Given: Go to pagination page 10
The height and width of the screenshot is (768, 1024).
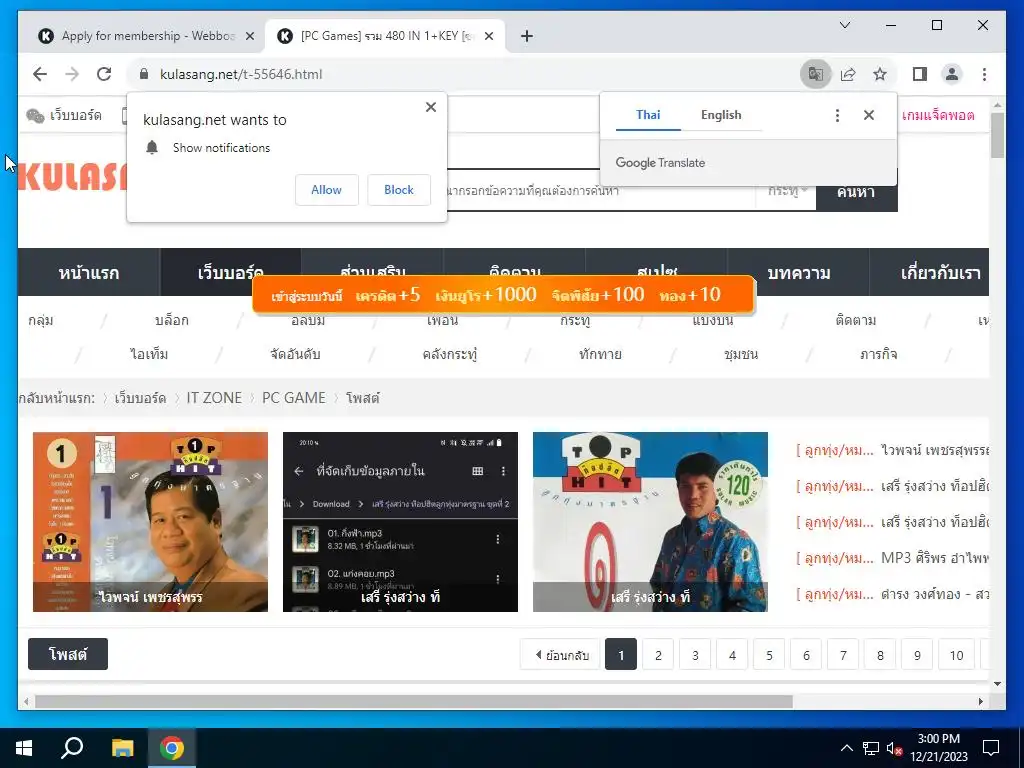Looking at the screenshot, I should tap(956, 654).
